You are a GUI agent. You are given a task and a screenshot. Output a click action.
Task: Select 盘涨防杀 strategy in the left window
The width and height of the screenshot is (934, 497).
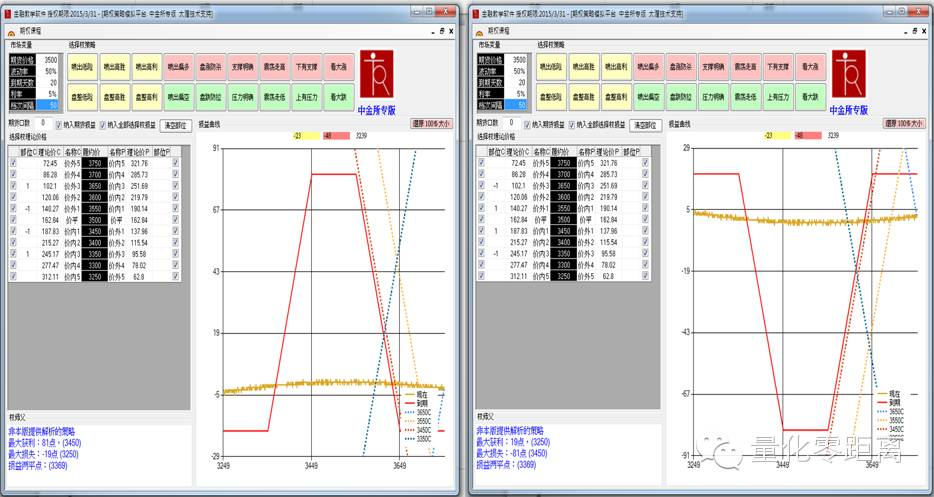coord(211,67)
